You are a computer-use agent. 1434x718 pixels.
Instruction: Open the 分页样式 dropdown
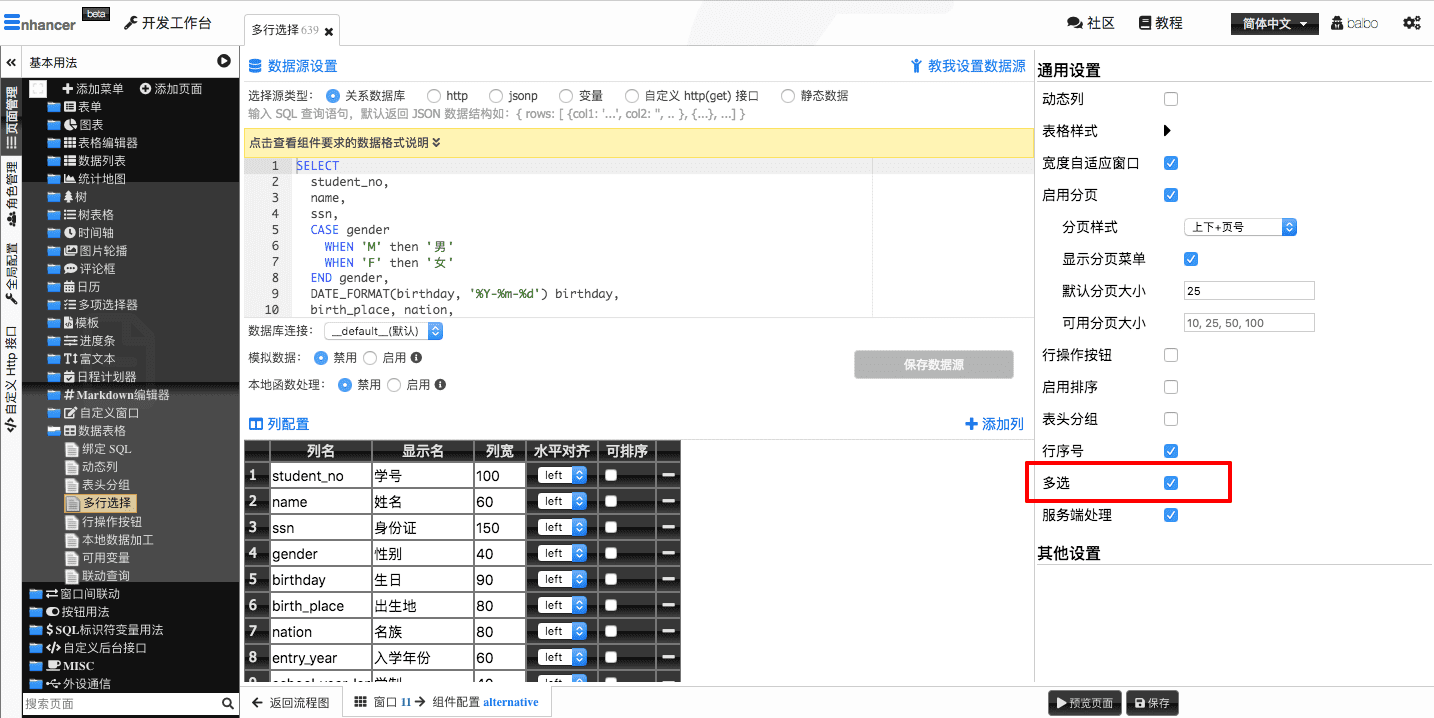[1240, 227]
